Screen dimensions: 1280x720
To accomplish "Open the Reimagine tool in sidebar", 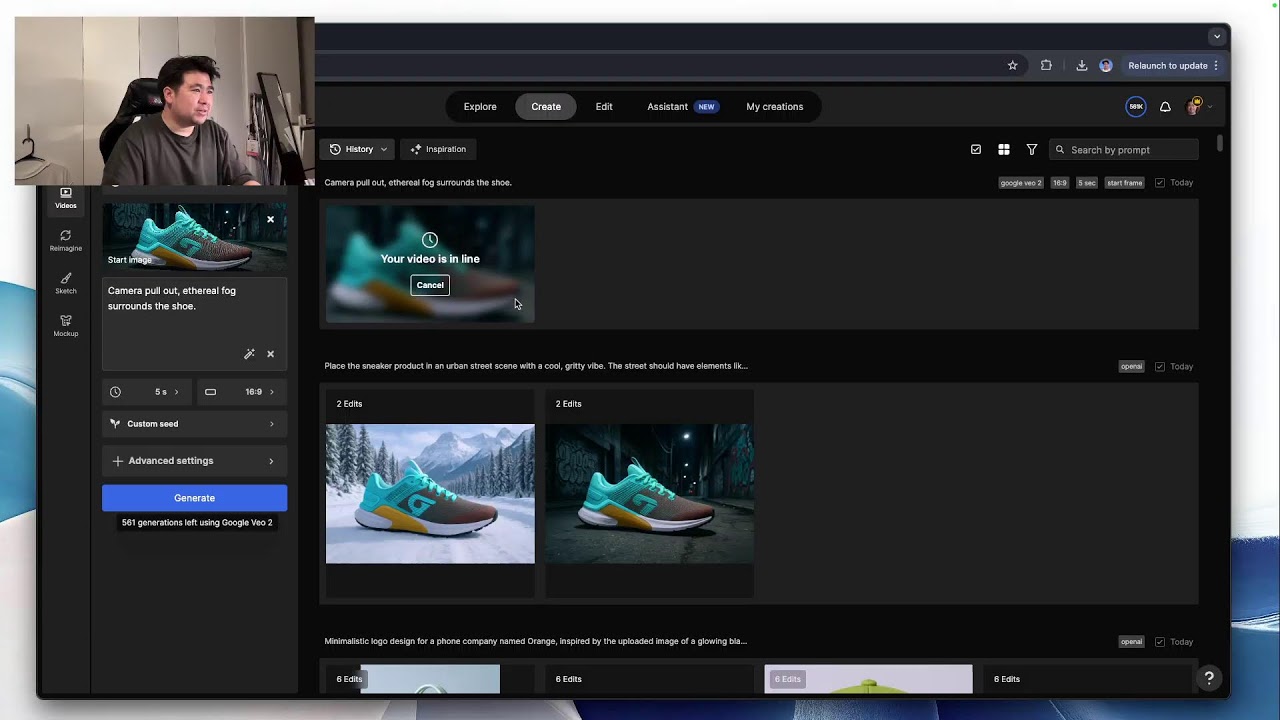I will click(66, 241).
